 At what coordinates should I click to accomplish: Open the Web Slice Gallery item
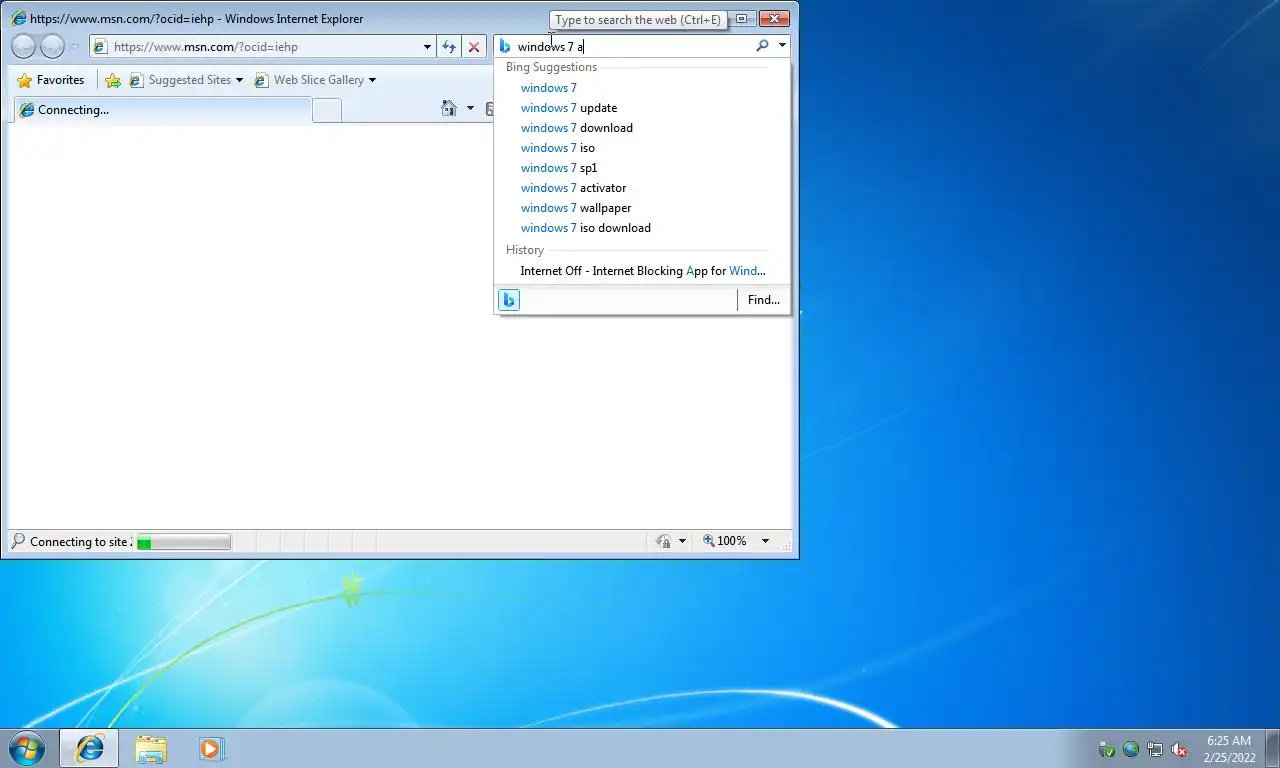click(315, 80)
